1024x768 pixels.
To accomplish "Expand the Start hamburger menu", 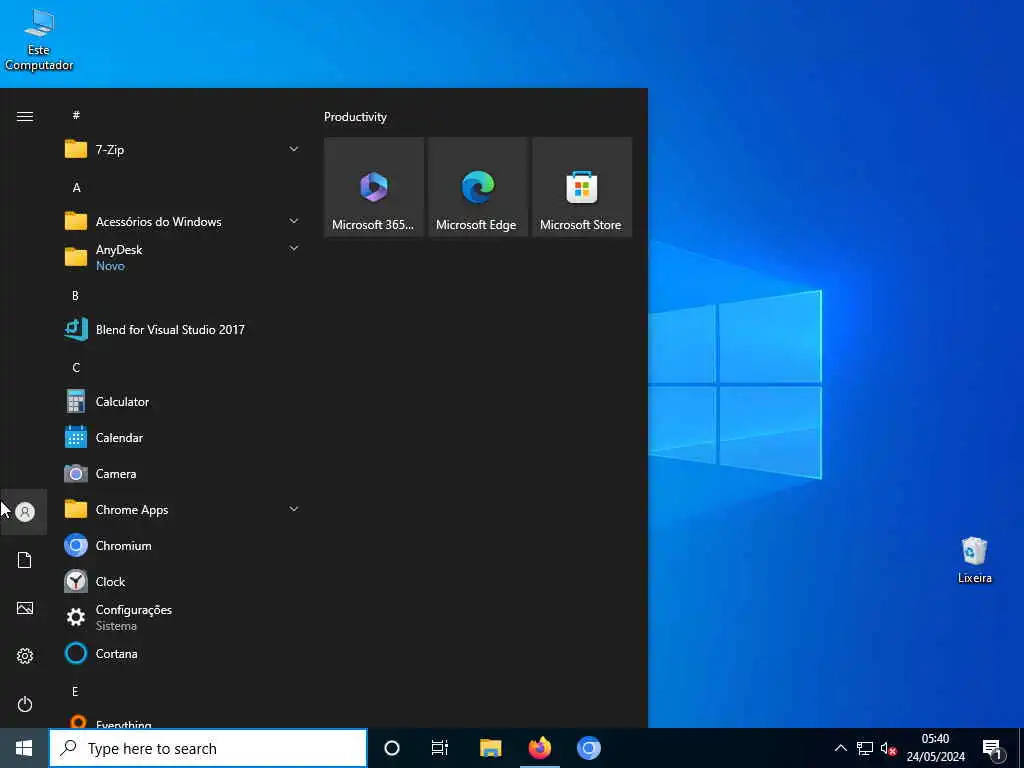I will coord(25,116).
